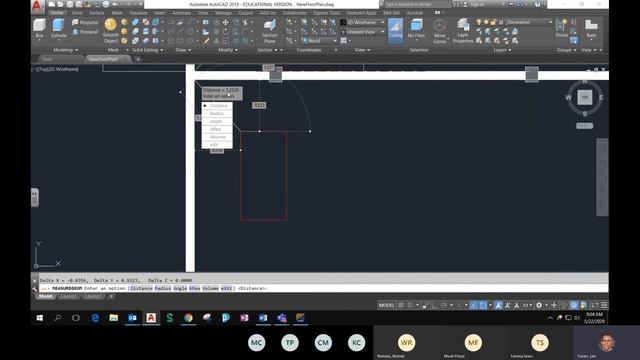The width and height of the screenshot is (640, 360).
Task: Choose Angle in the measure popup
Action: point(217,121)
